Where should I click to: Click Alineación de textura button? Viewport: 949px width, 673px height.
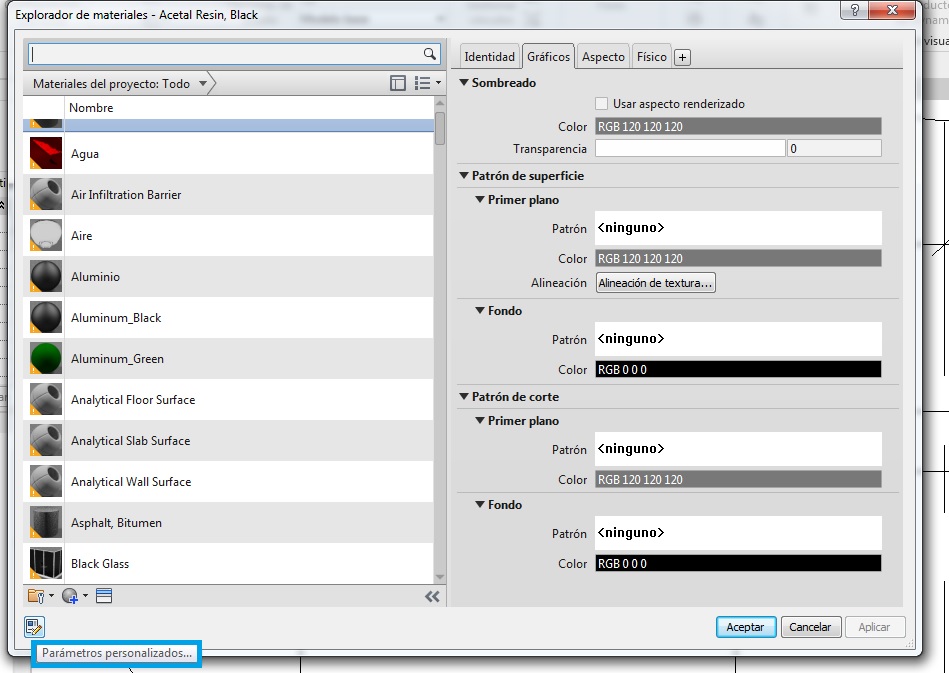pos(656,283)
